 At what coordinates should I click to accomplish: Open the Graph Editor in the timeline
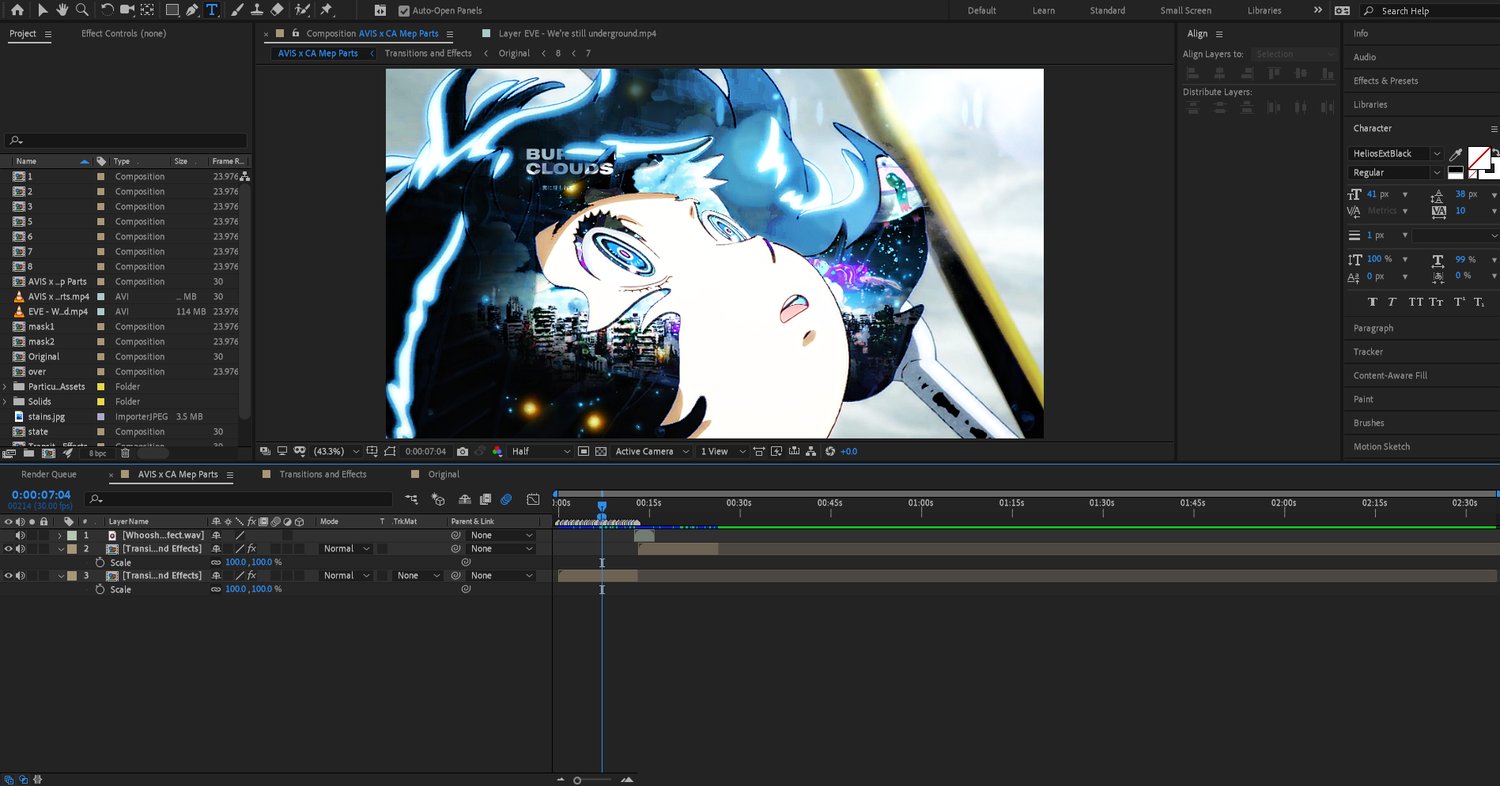533,499
